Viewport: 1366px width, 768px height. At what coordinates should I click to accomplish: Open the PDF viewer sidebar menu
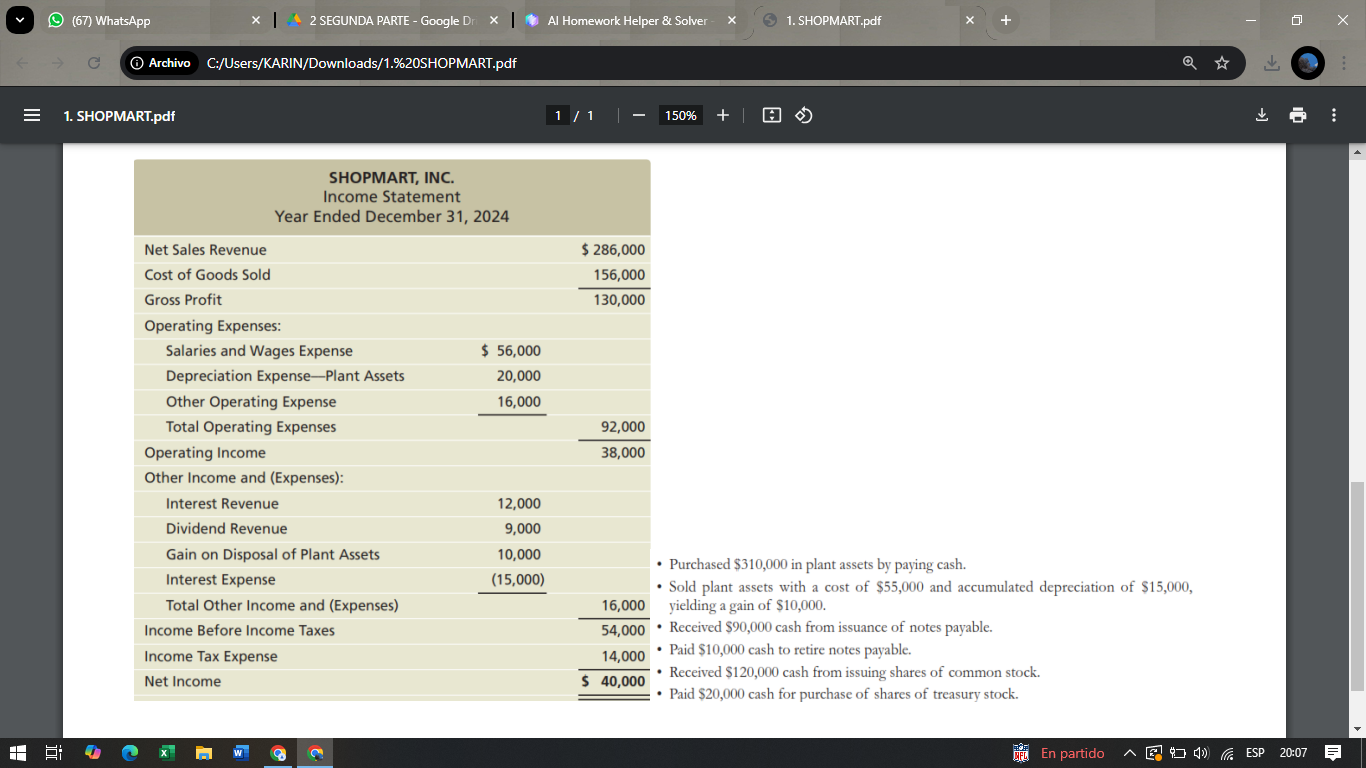pyautogui.click(x=32, y=115)
